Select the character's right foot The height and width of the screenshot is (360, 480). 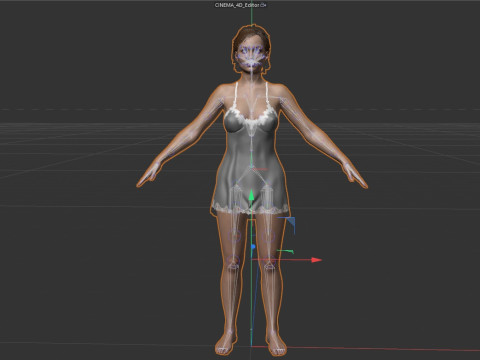225,344
